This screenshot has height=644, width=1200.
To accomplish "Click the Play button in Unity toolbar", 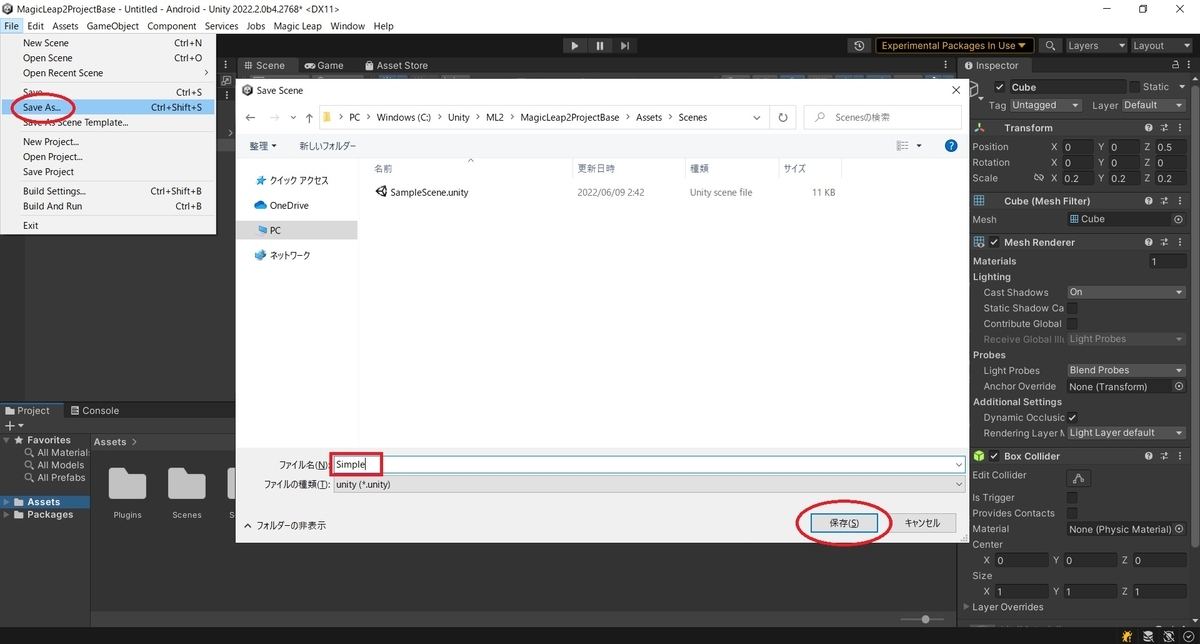I will (x=574, y=46).
